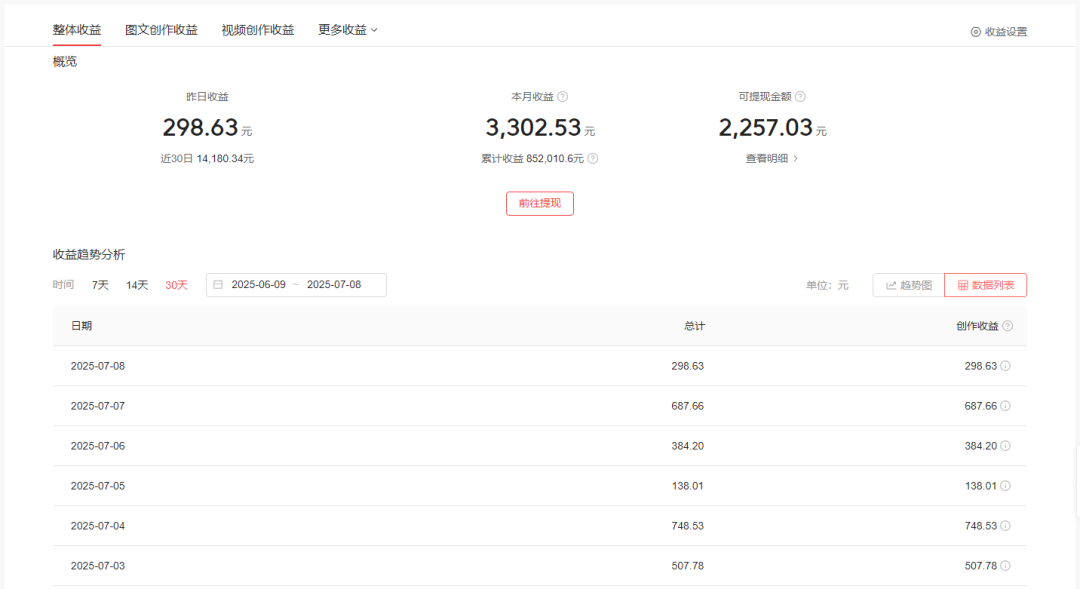Switch to 图文创作收益 tab
The height and width of the screenshot is (589, 1080).
tap(161, 30)
